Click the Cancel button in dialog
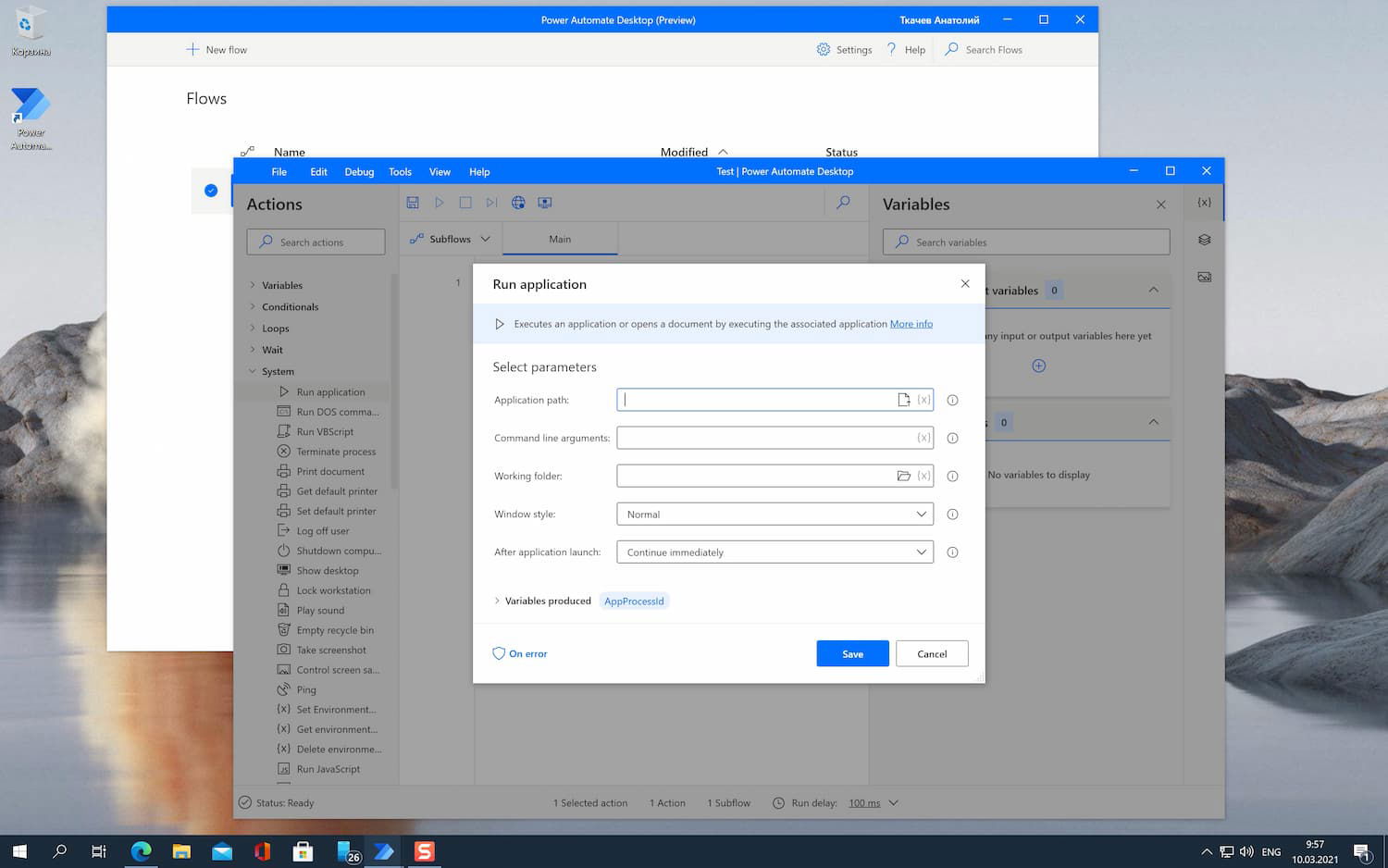 point(932,653)
